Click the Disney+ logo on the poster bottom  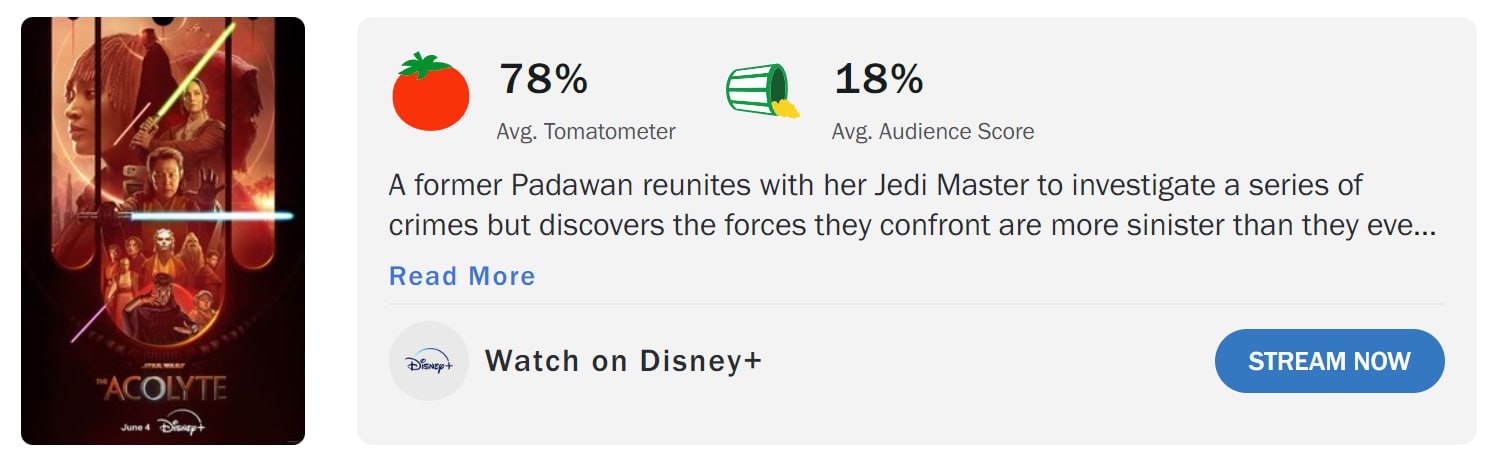[181, 424]
